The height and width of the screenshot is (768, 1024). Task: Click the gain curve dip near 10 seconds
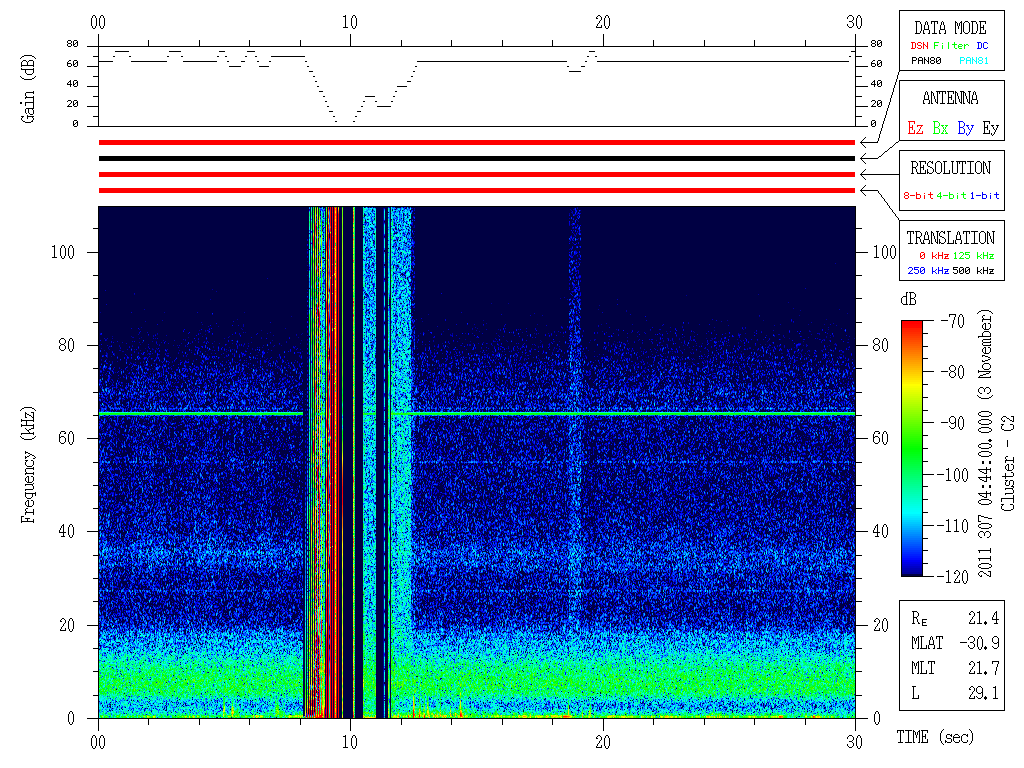[x=343, y=121]
